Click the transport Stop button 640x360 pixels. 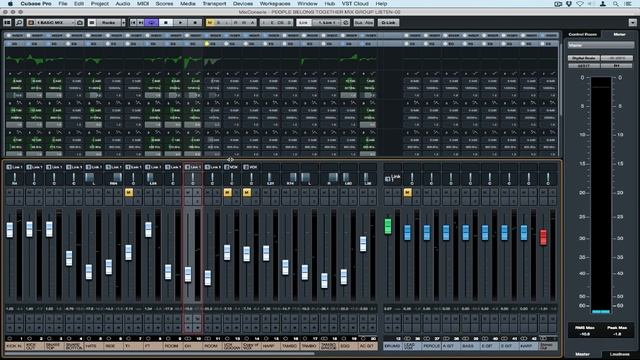click(x=166, y=22)
